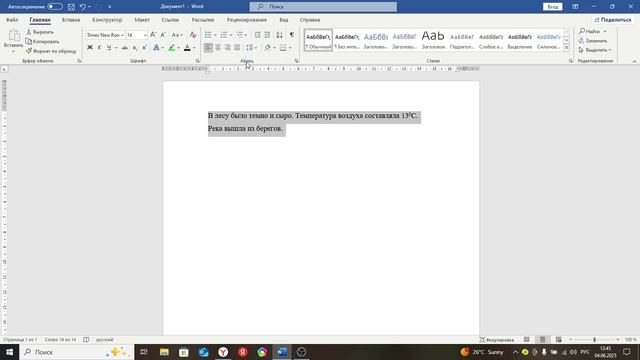
Task: Align text to the left
Action: pyautogui.click(x=208, y=48)
